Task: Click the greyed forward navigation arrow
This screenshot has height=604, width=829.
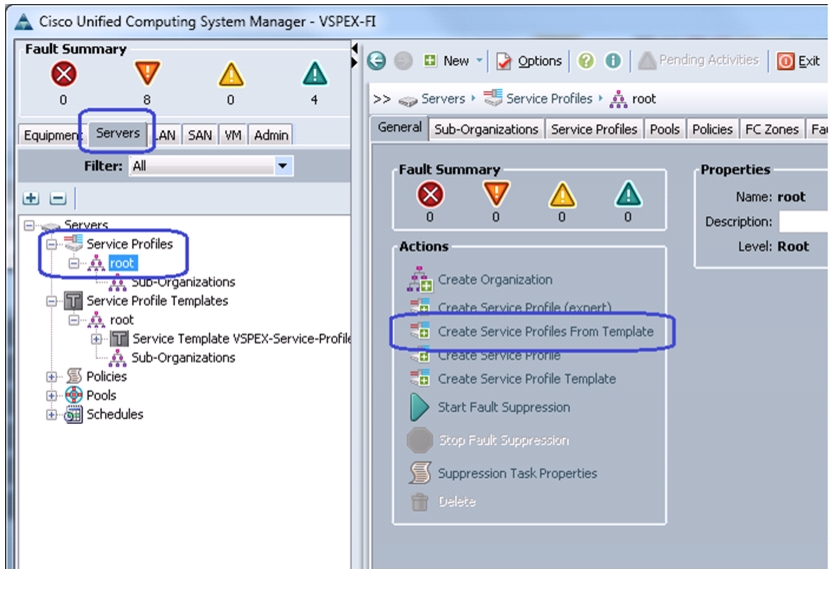Action: click(x=403, y=61)
